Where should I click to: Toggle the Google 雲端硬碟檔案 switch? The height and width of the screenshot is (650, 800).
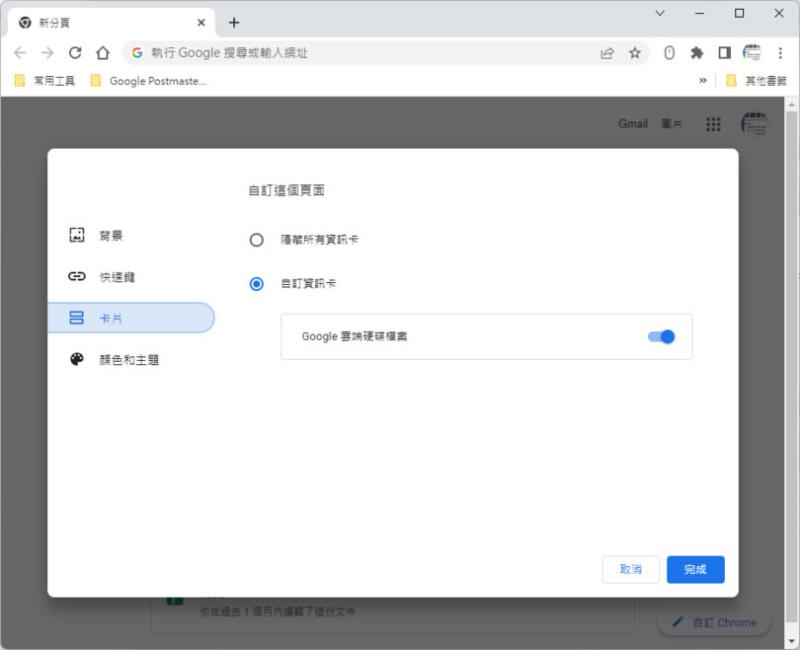point(661,337)
